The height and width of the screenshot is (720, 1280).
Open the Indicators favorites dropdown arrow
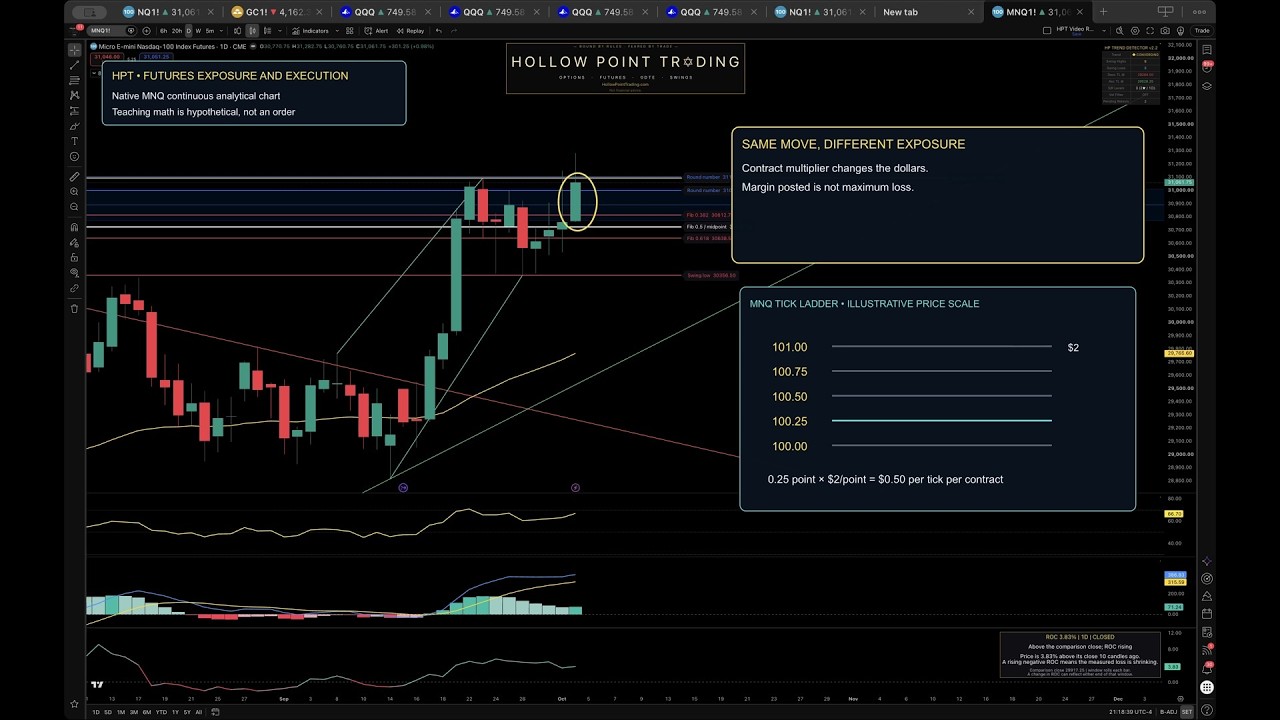tap(335, 31)
